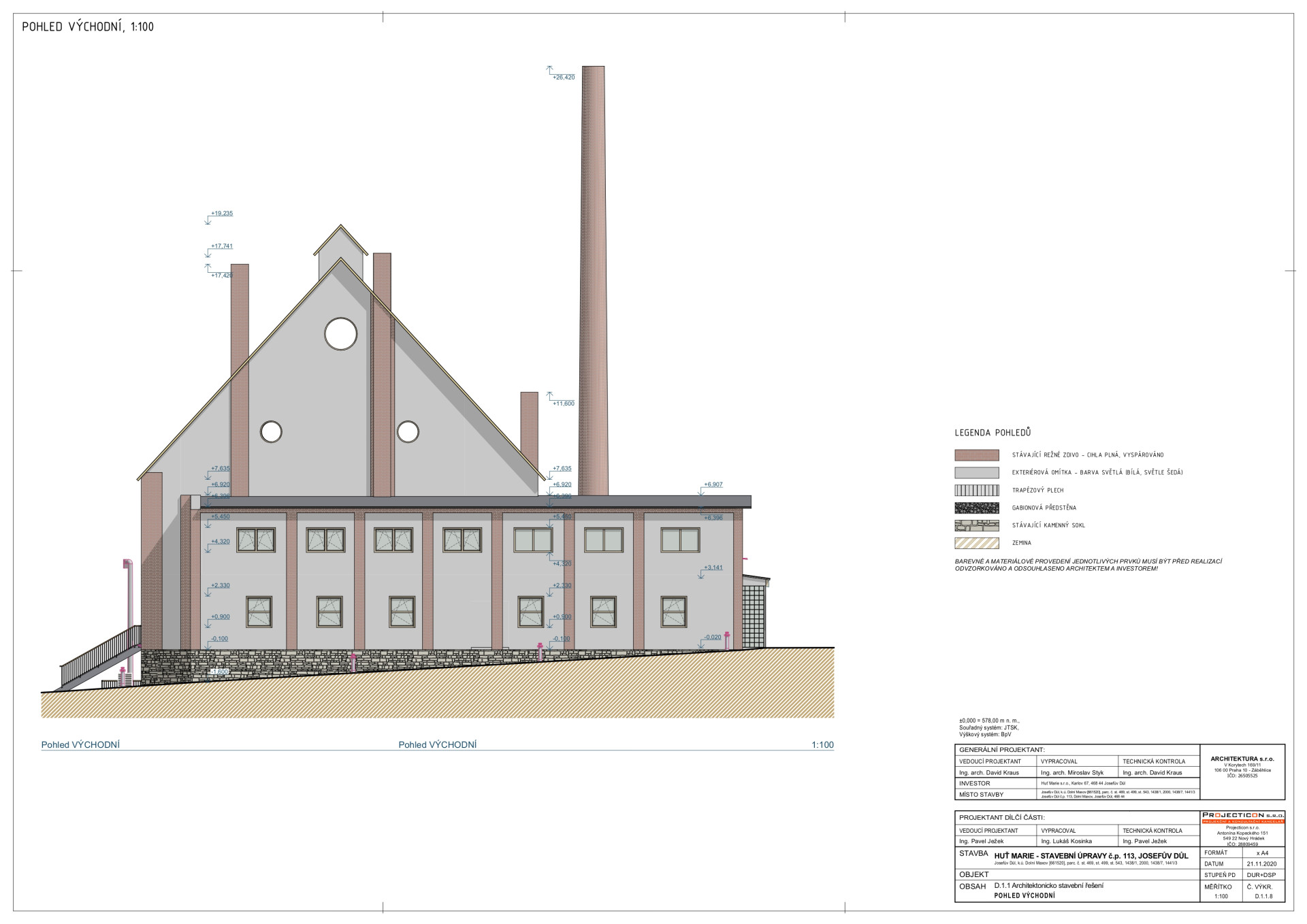Click the centered Pohled VÝCHODNÍ caption
Image resolution: width=1307 pixels, height=924 pixels.
[x=437, y=745]
